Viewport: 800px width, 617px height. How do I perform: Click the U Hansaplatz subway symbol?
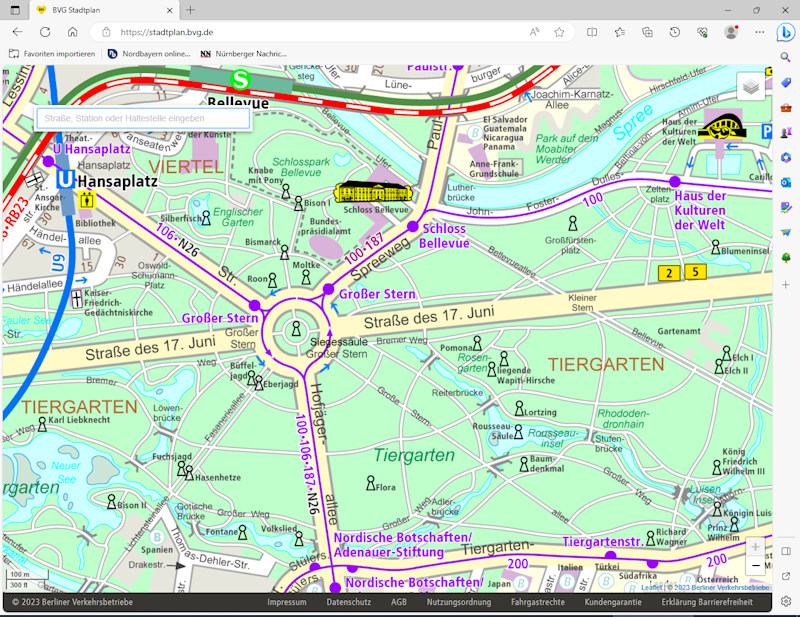coord(65,180)
